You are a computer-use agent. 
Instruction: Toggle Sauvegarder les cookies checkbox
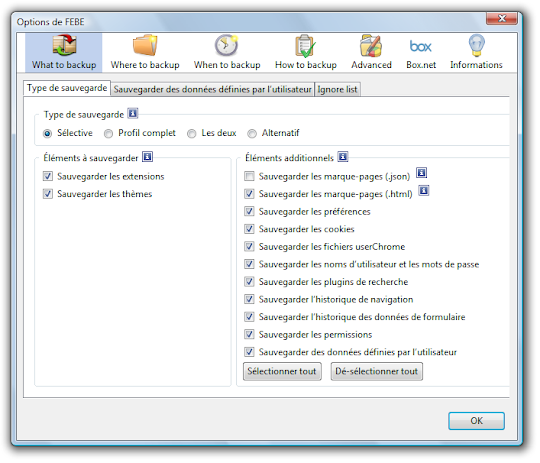249,229
